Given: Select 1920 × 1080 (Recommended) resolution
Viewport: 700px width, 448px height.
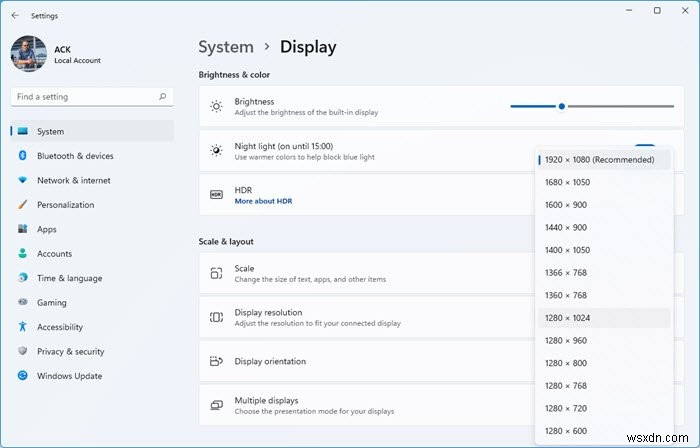Looking at the screenshot, I should pyautogui.click(x=604, y=160).
